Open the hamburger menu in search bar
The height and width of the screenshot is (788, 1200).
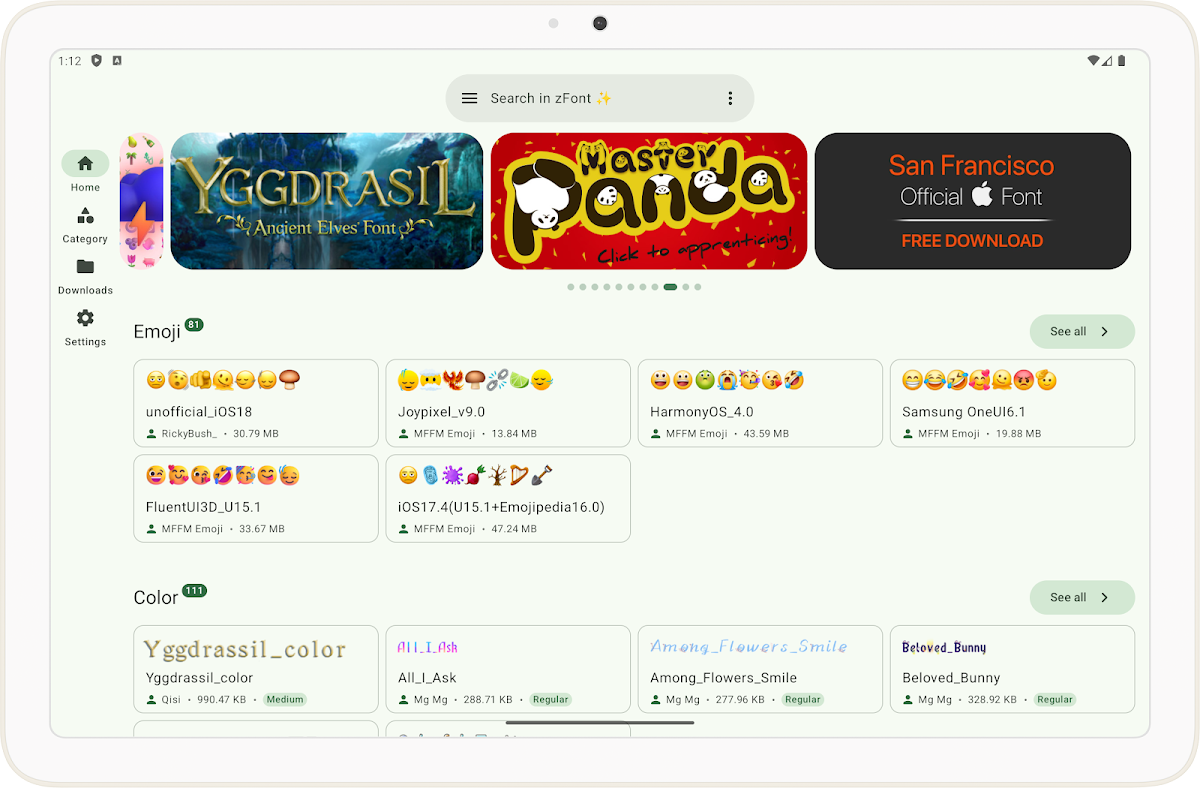click(x=469, y=98)
